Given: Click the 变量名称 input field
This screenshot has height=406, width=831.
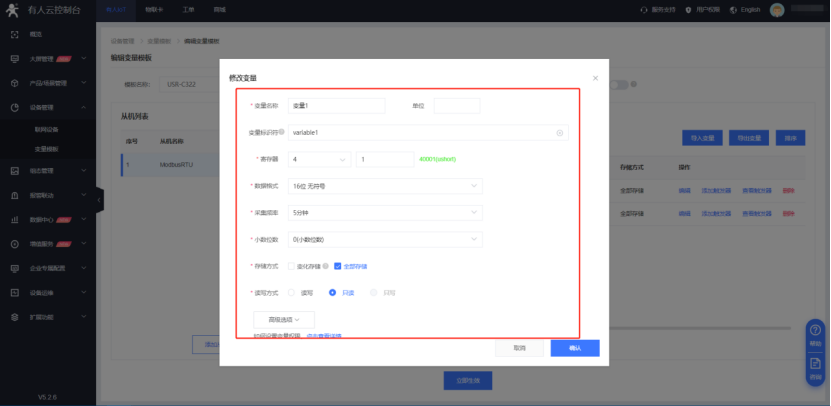Looking at the screenshot, I should coord(336,105).
